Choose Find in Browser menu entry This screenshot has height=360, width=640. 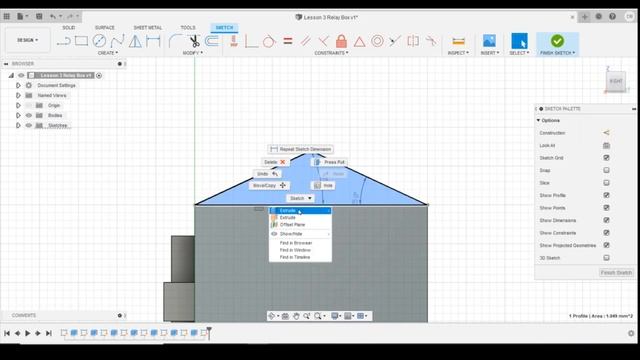click(300, 243)
